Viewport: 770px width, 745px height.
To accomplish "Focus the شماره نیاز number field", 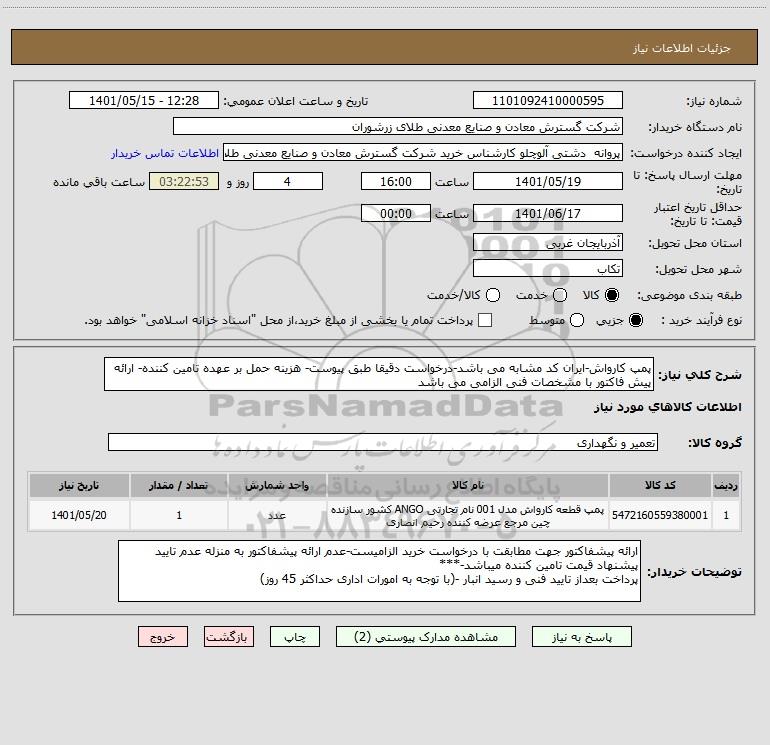I will pyautogui.click(x=548, y=101).
